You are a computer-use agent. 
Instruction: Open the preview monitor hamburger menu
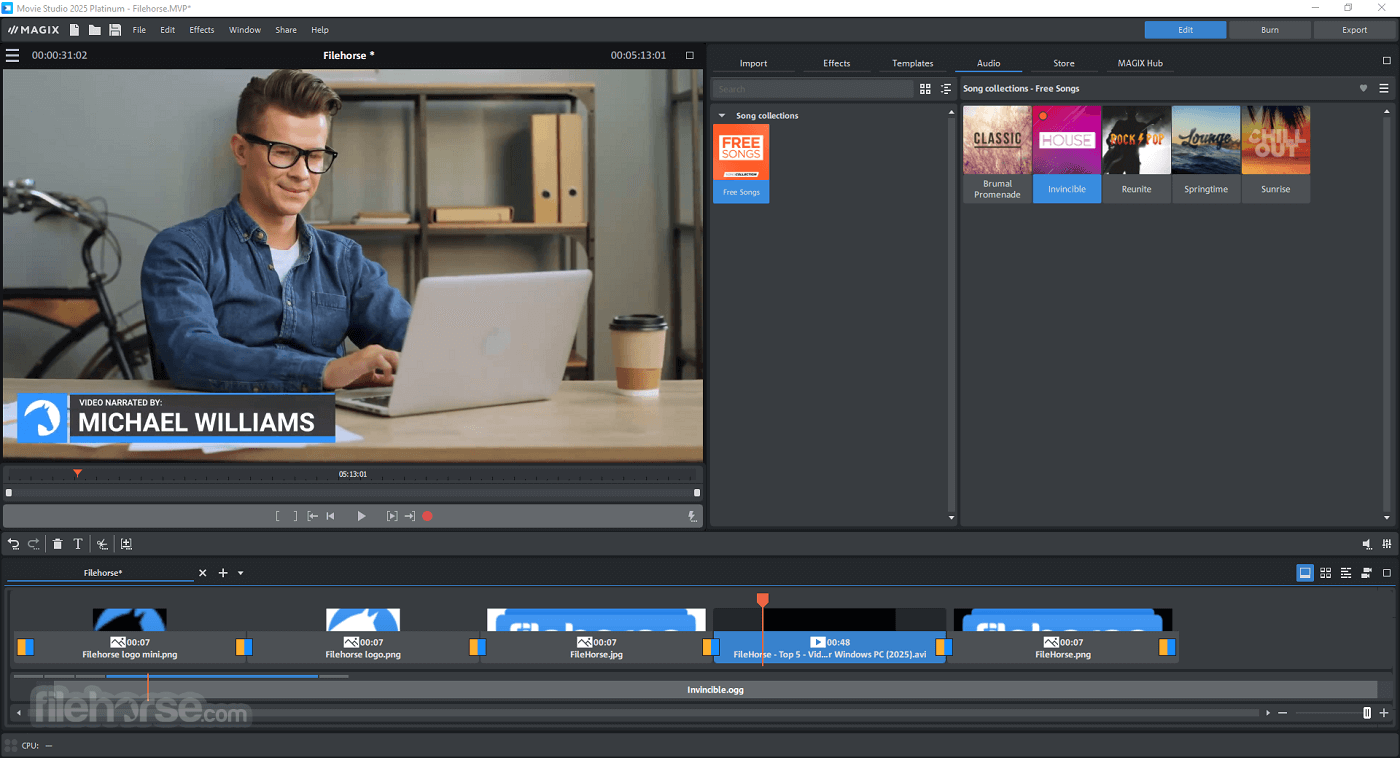[x=12, y=55]
